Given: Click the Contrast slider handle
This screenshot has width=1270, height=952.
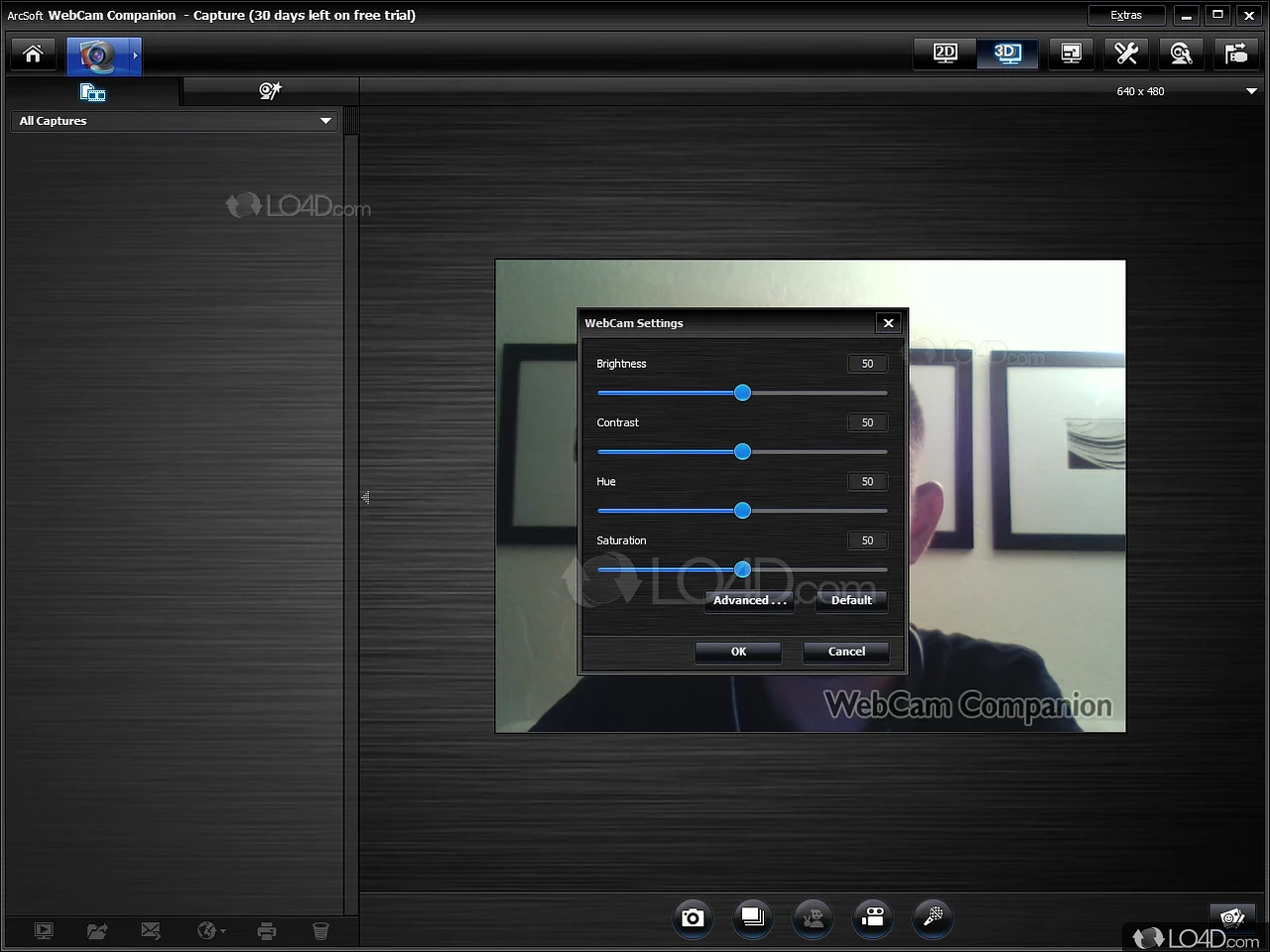Looking at the screenshot, I should pyautogui.click(x=742, y=452).
